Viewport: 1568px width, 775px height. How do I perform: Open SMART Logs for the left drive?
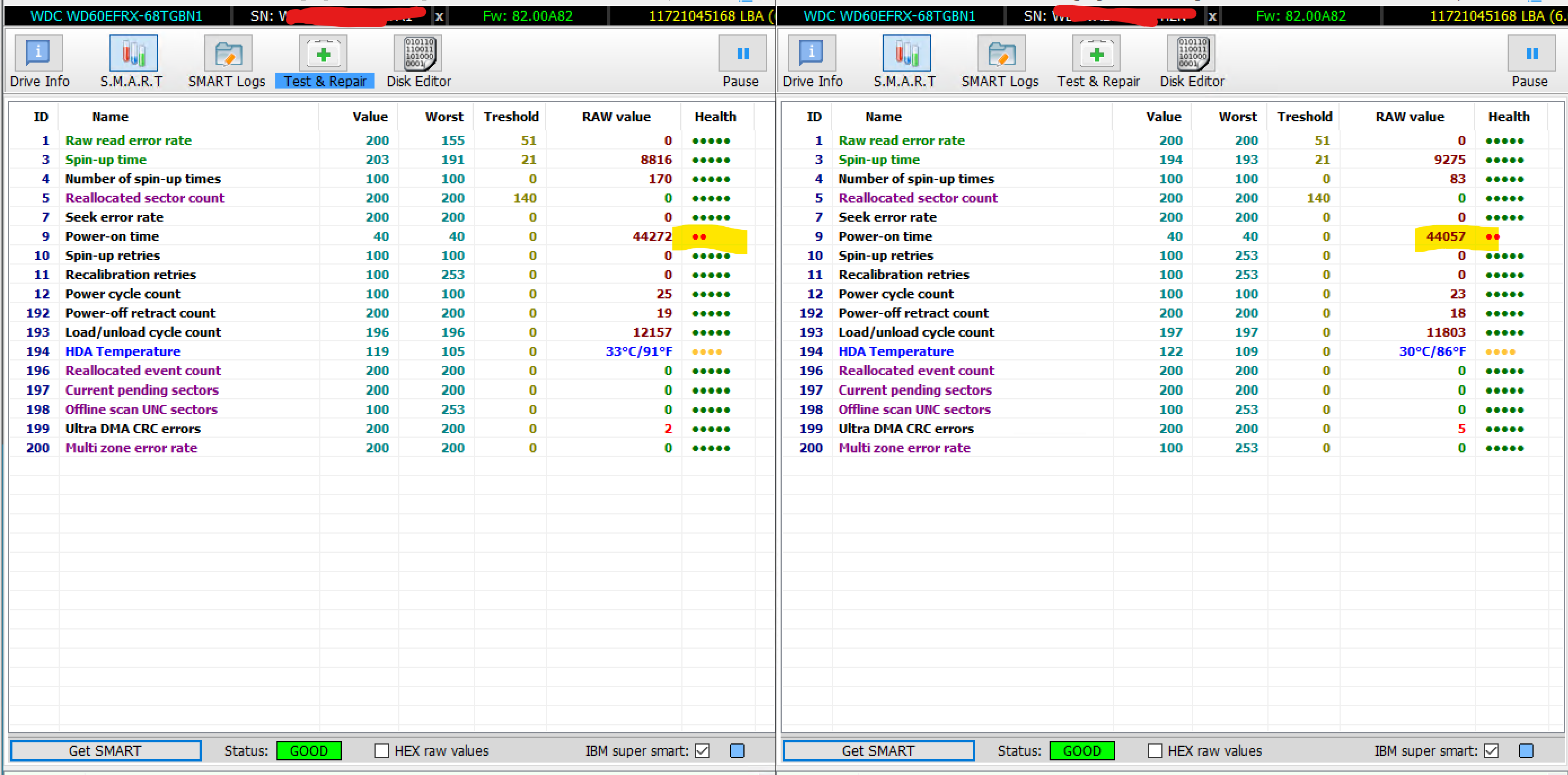227,60
